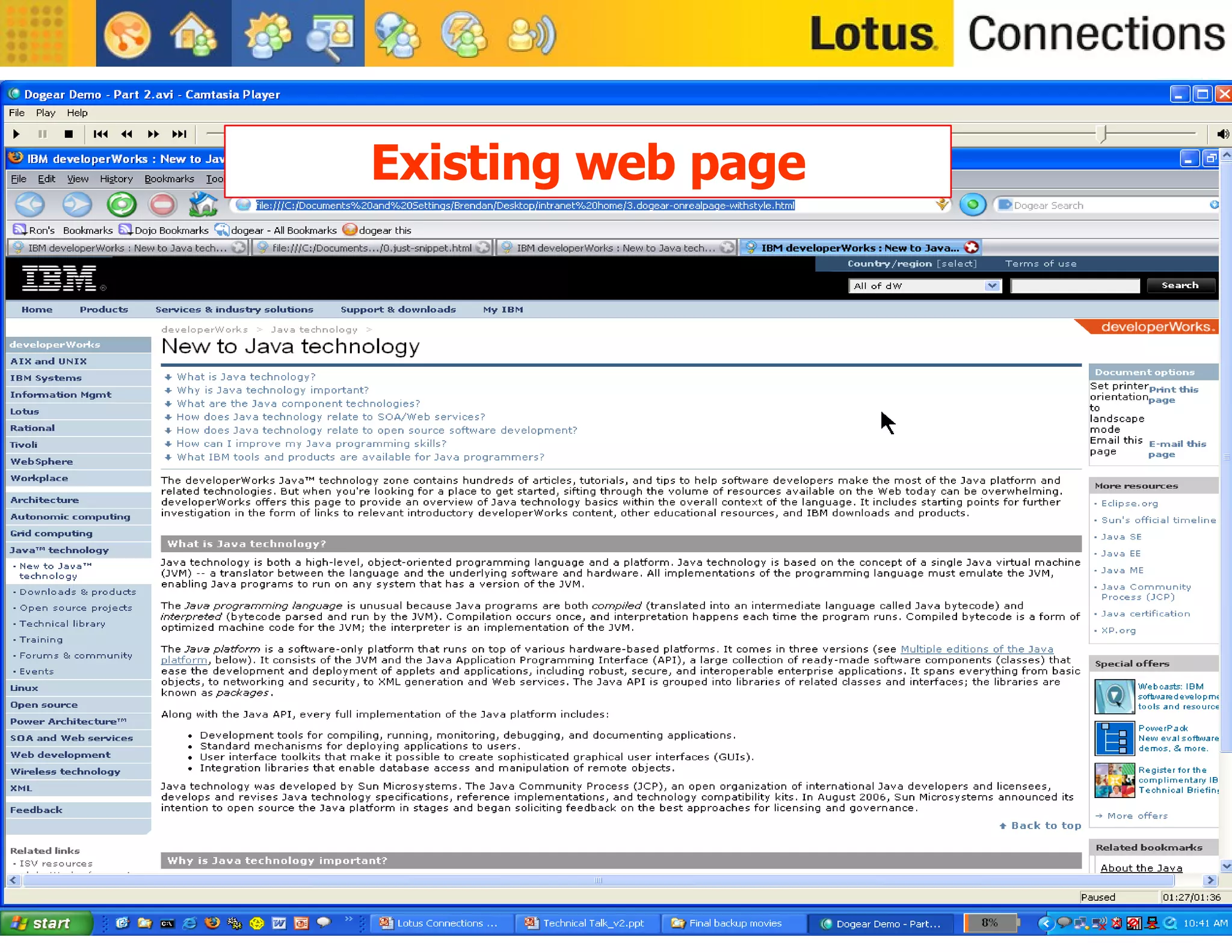Click the Webcasts special offer thumbnail
The height and width of the screenshot is (952, 1232).
(x=1114, y=696)
